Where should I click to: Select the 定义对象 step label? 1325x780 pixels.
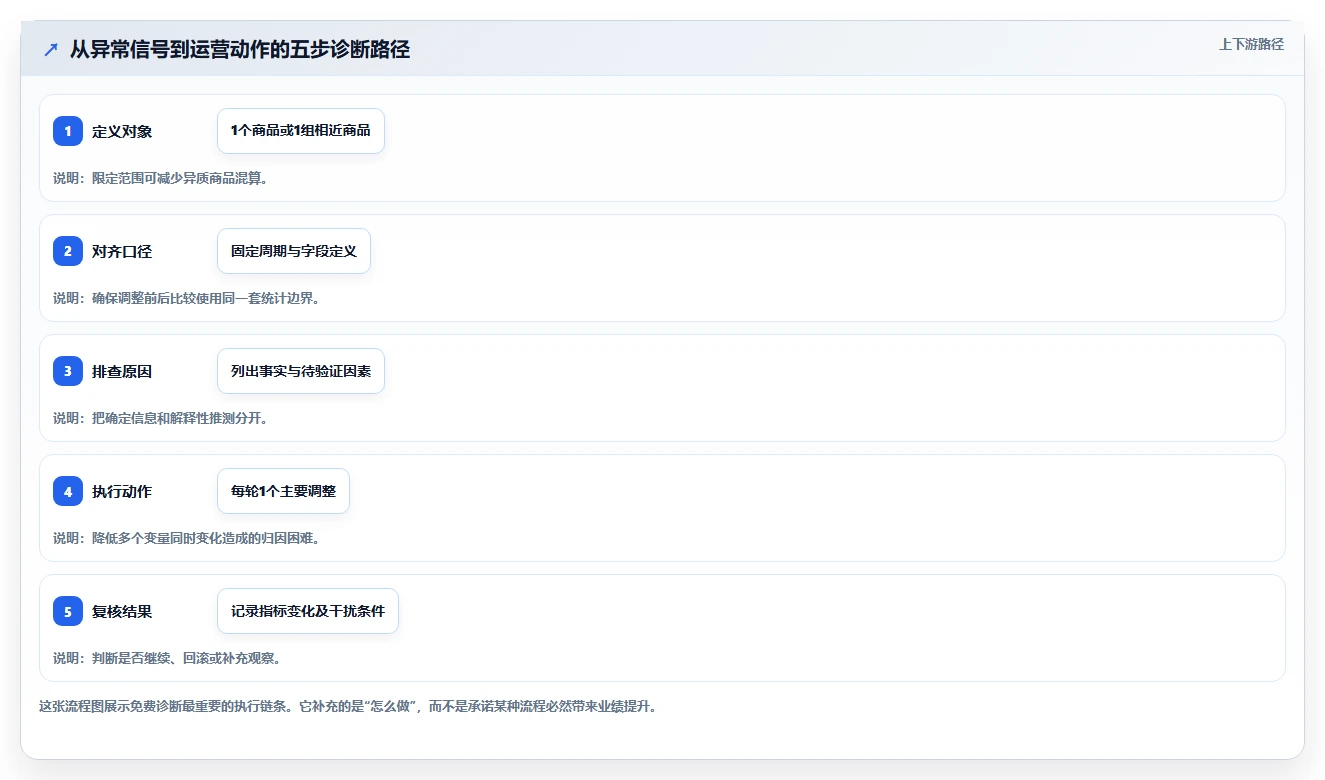tap(122, 131)
